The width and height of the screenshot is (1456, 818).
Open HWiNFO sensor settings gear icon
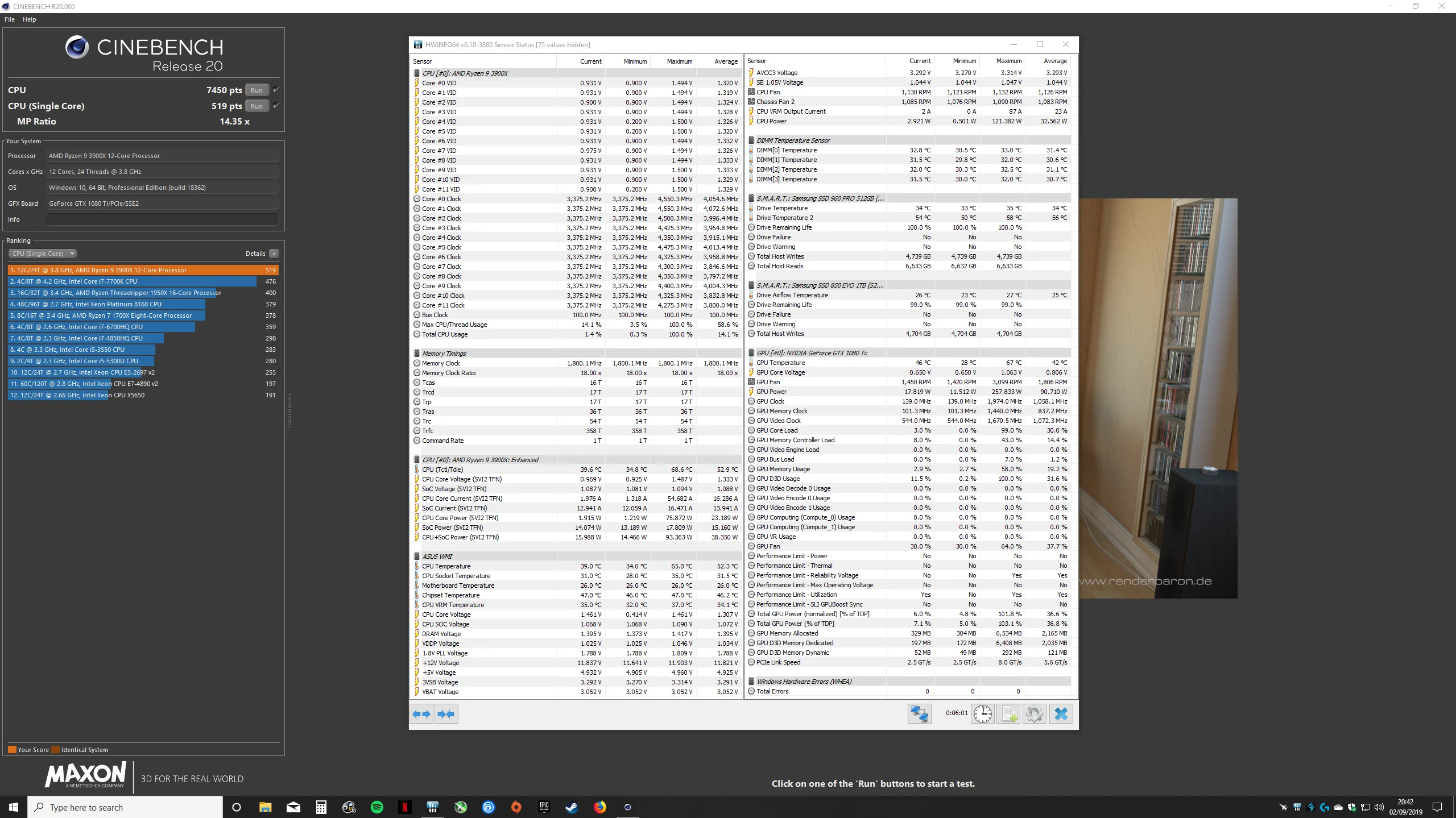(1035, 714)
